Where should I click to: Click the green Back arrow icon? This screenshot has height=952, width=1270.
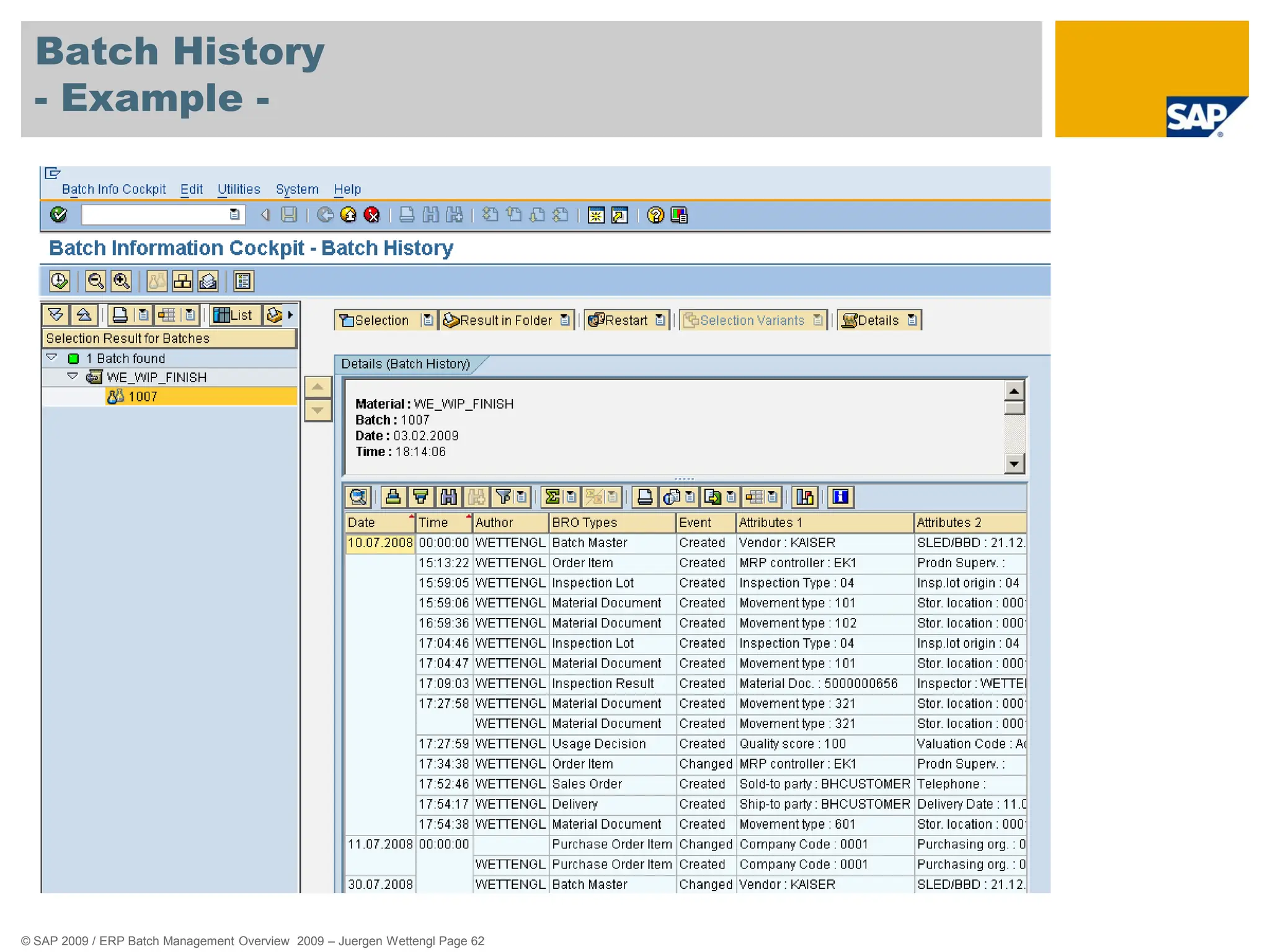point(325,215)
